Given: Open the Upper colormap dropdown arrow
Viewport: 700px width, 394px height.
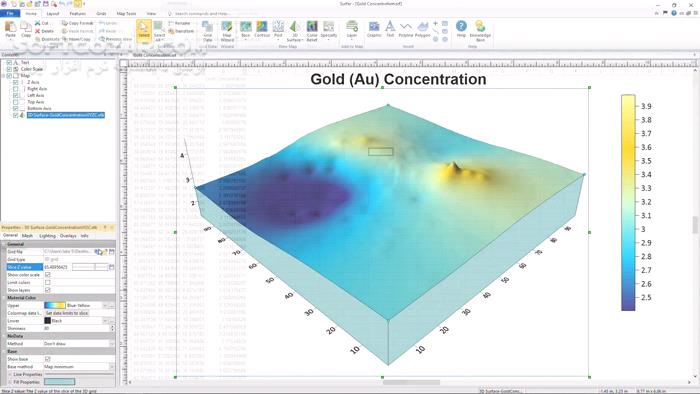Looking at the screenshot, I should pos(105,305).
